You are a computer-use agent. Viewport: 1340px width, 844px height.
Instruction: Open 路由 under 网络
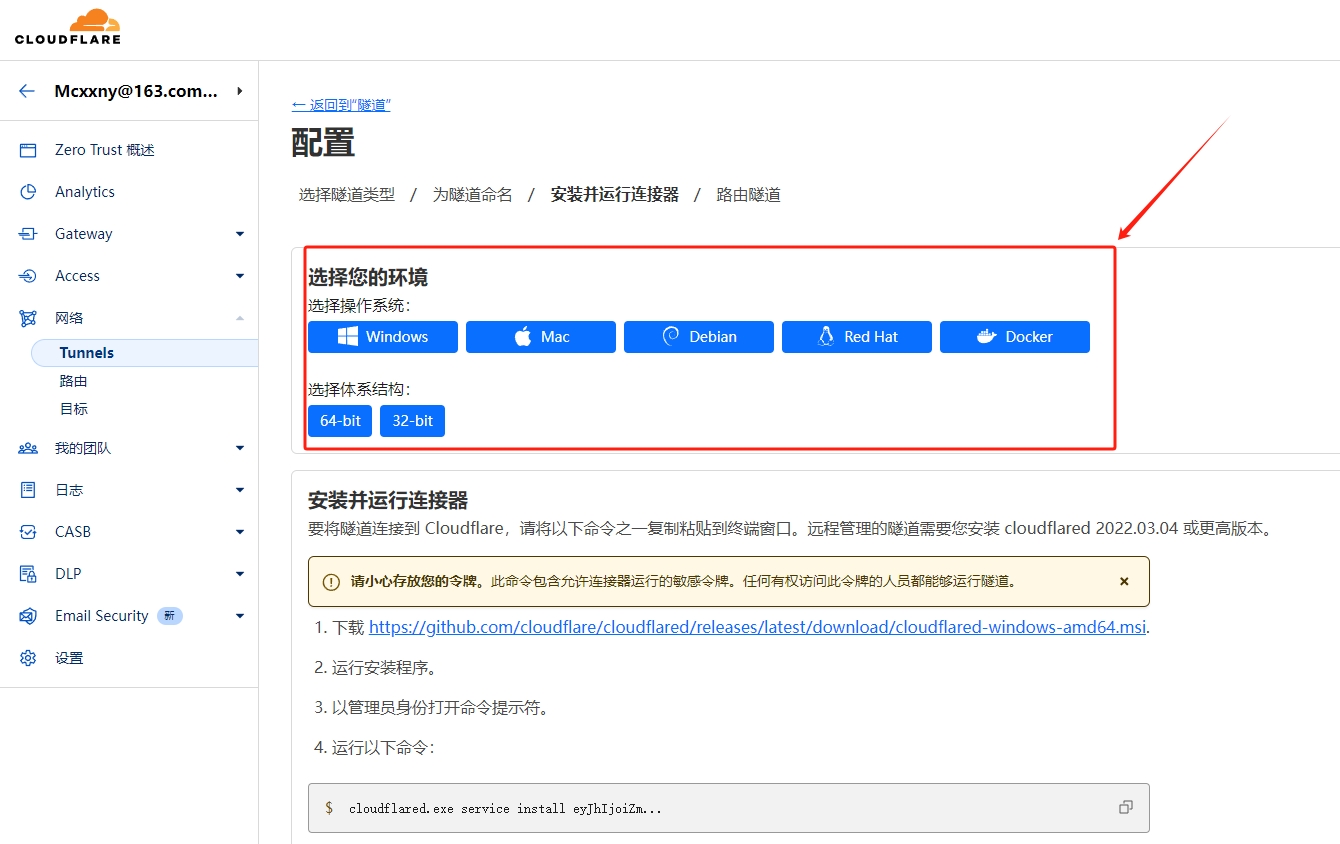(x=74, y=381)
